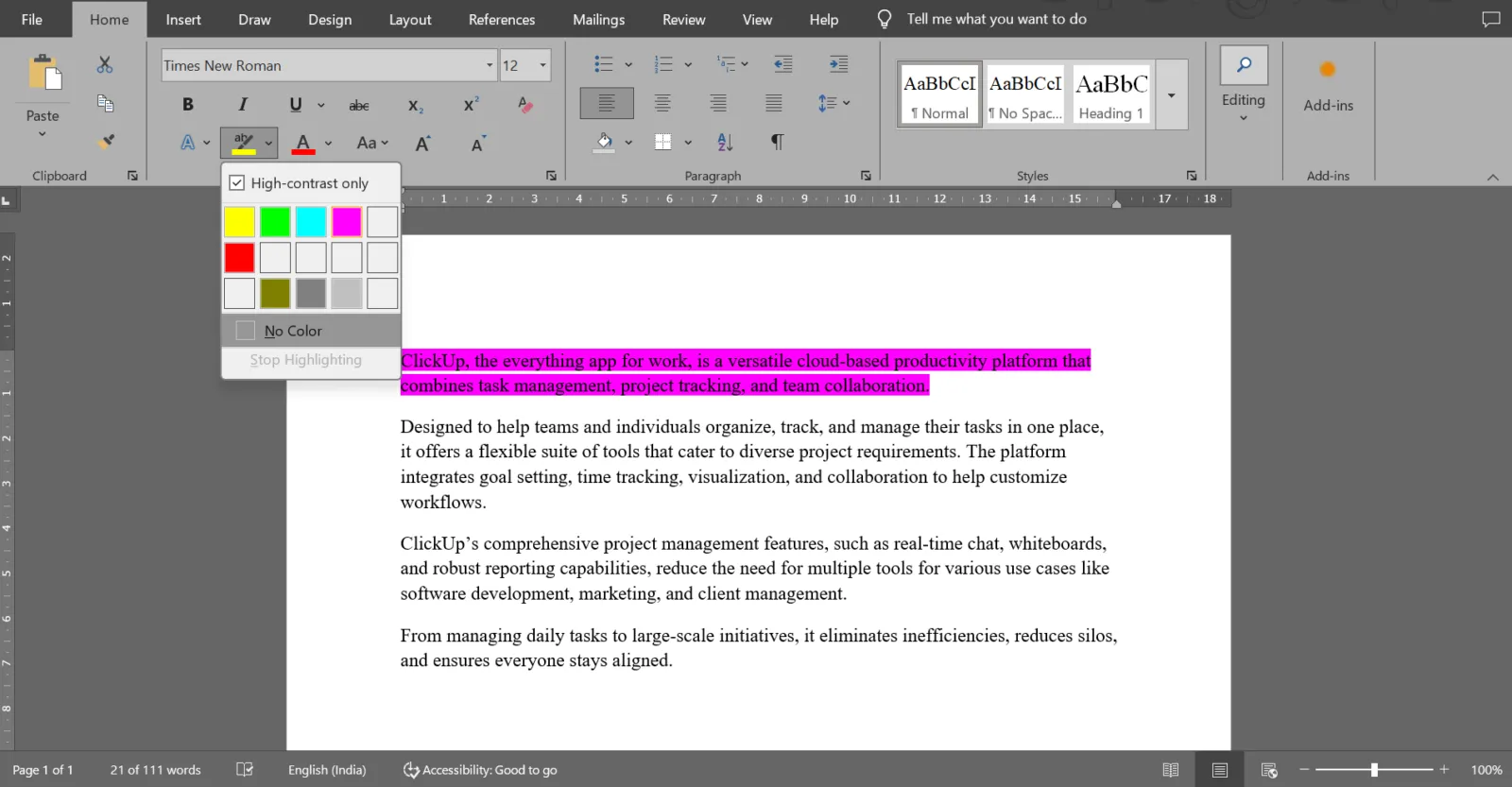The width and height of the screenshot is (1512, 787).
Task: Open Line Spacing options dropdown
Action: [833, 103]
